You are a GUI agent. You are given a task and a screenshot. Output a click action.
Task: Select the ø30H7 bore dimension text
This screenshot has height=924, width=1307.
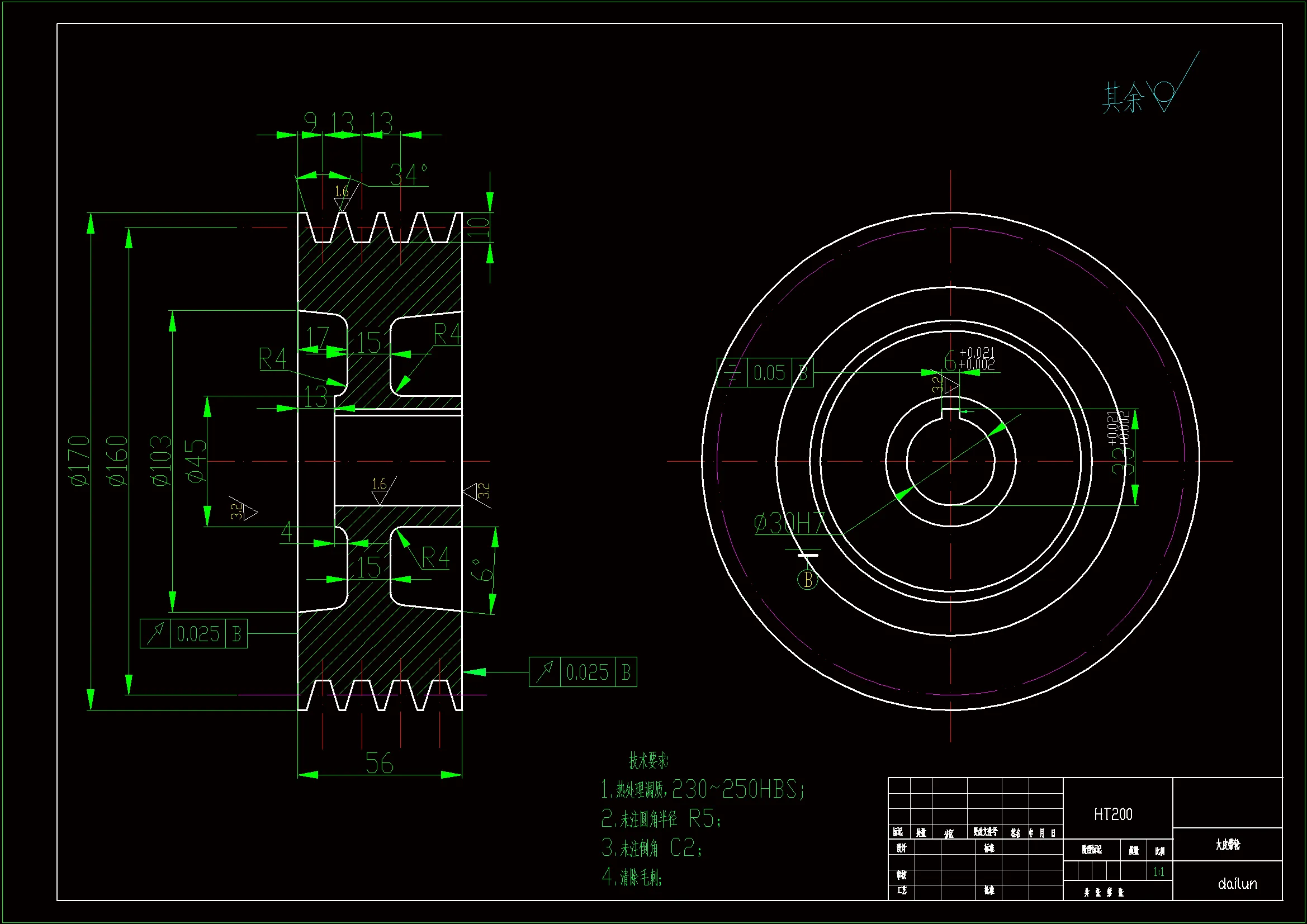point(789,524)
